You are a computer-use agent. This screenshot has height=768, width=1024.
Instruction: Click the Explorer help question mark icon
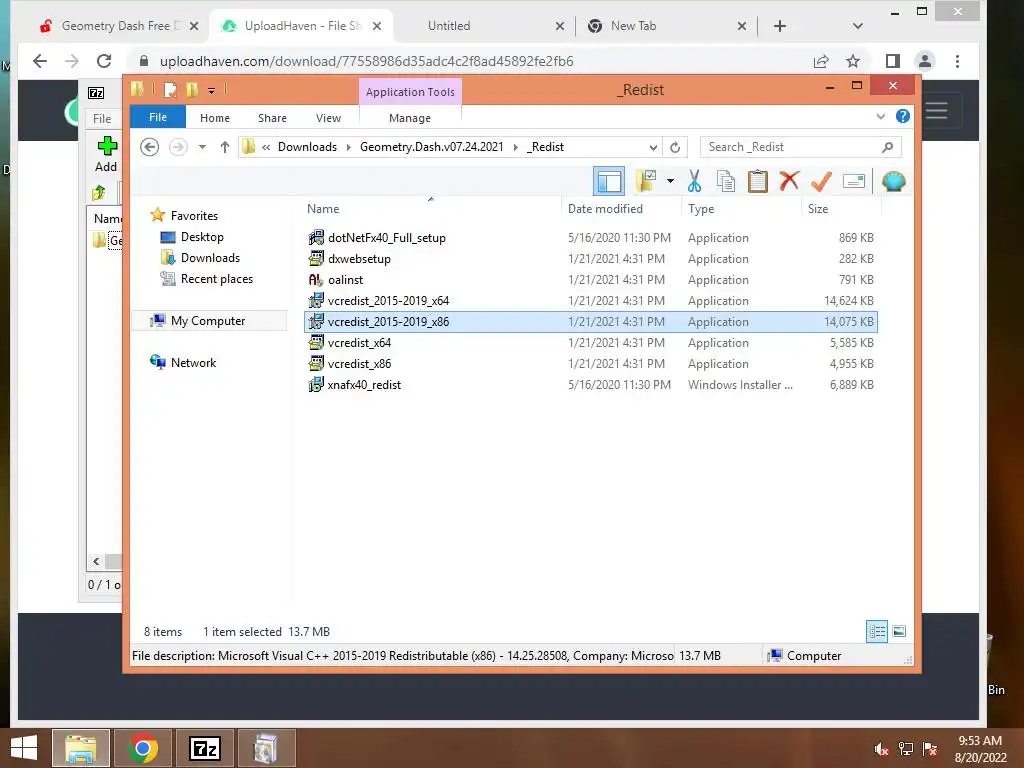903,116
